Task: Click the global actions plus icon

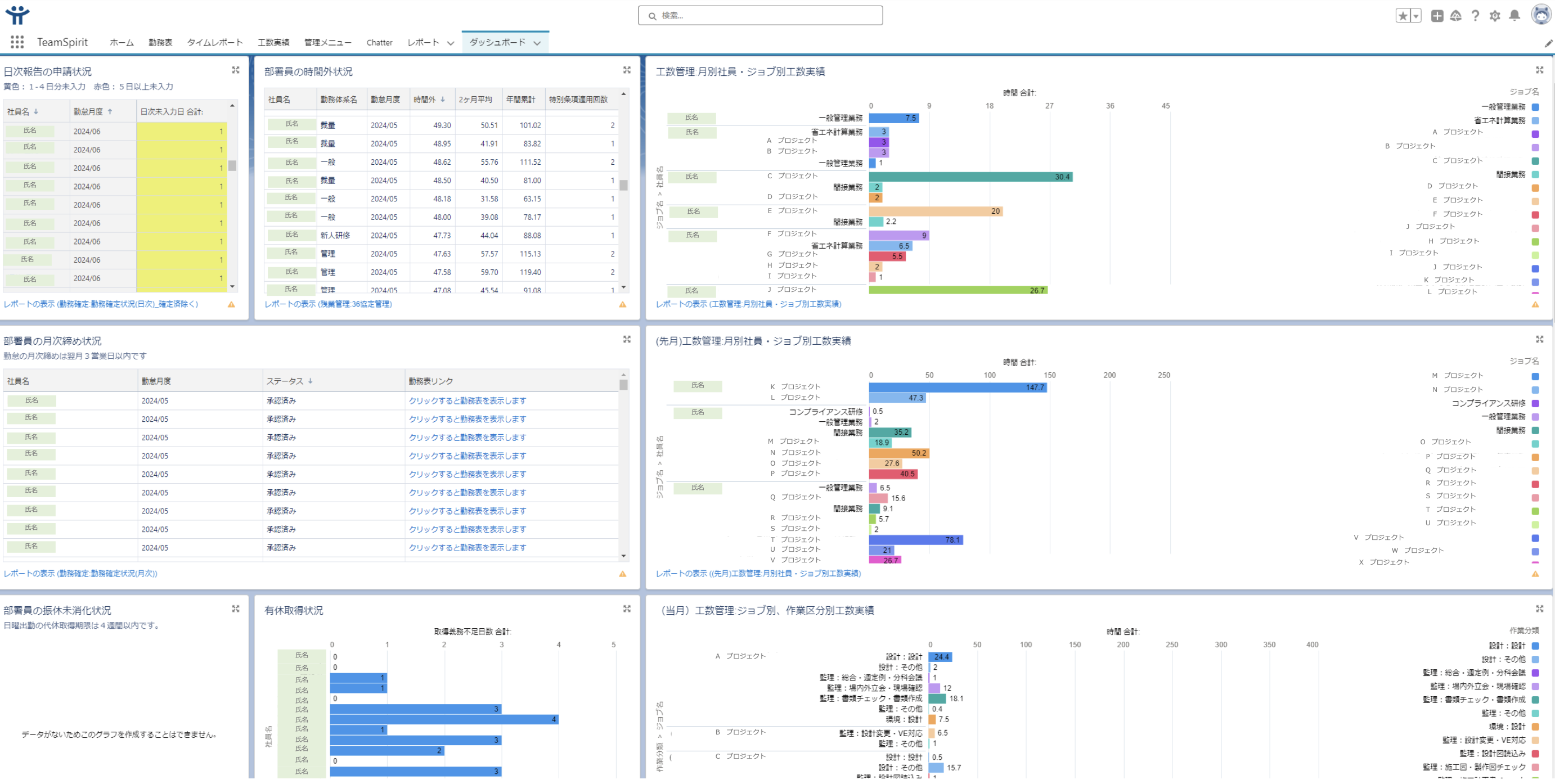Action: [1437, 16]
